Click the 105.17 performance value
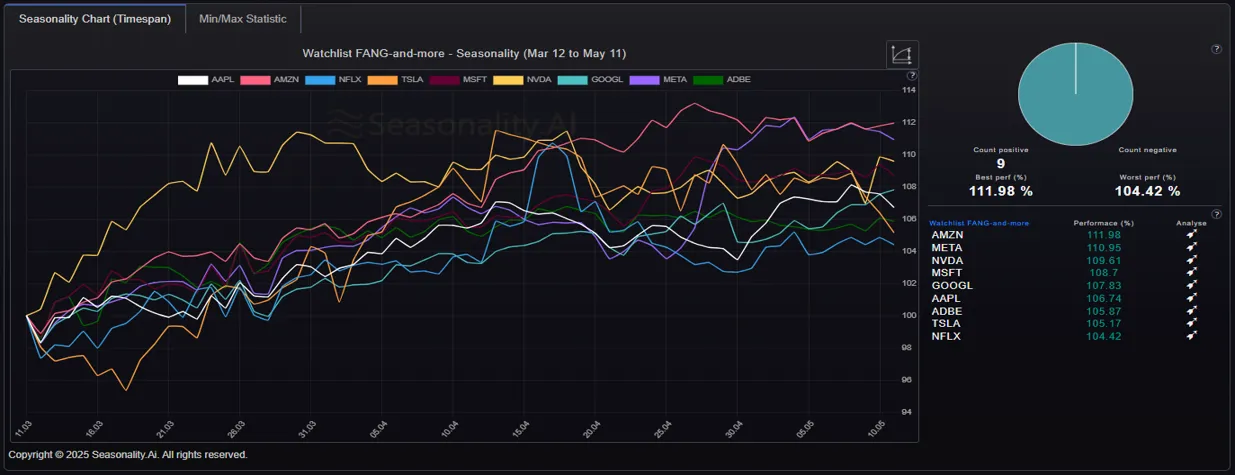The width and height of the screenshot is (1235, 475). coord(1103,323)
